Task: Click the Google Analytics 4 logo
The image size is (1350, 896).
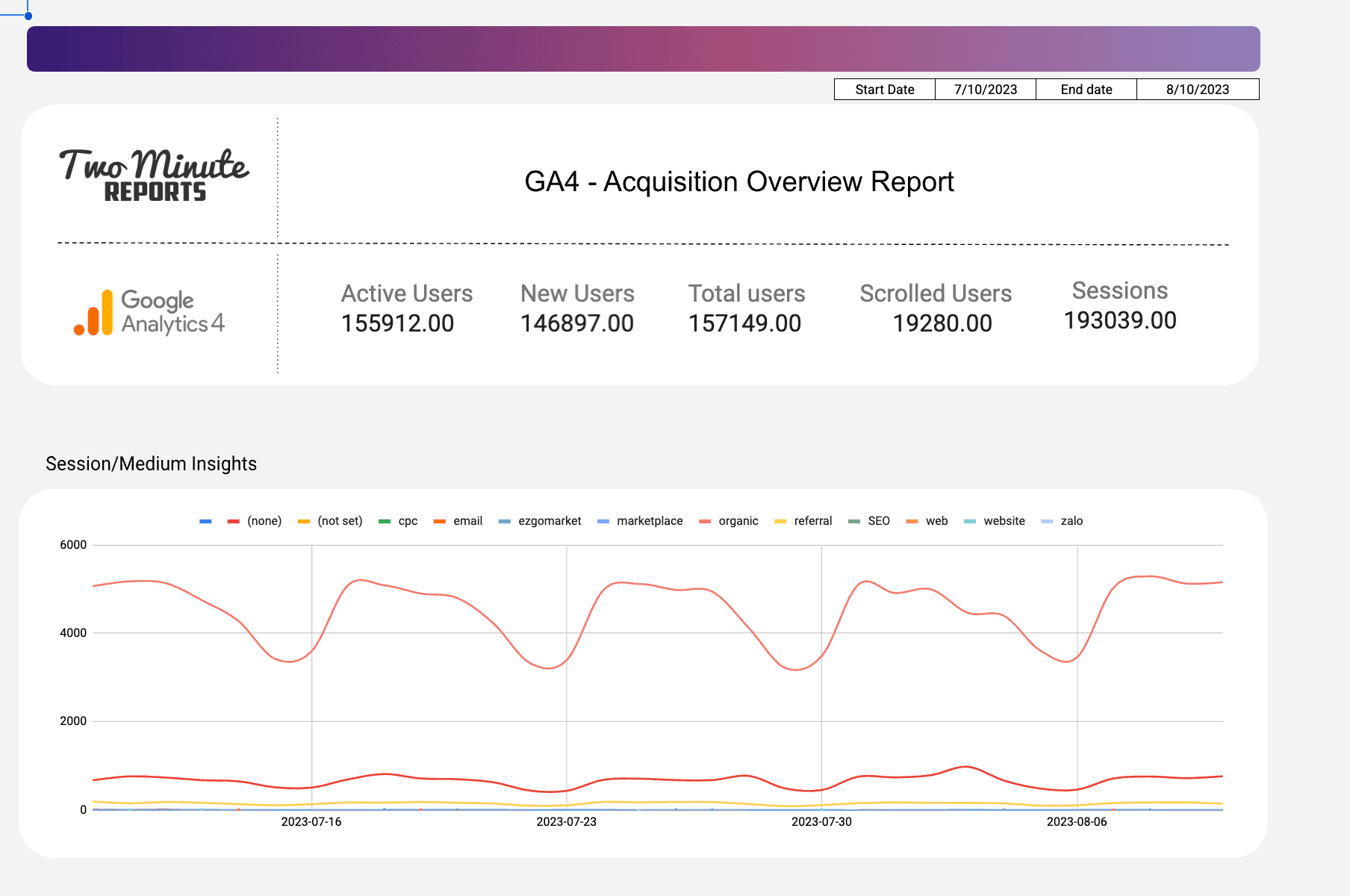Action: coord(148,312)
